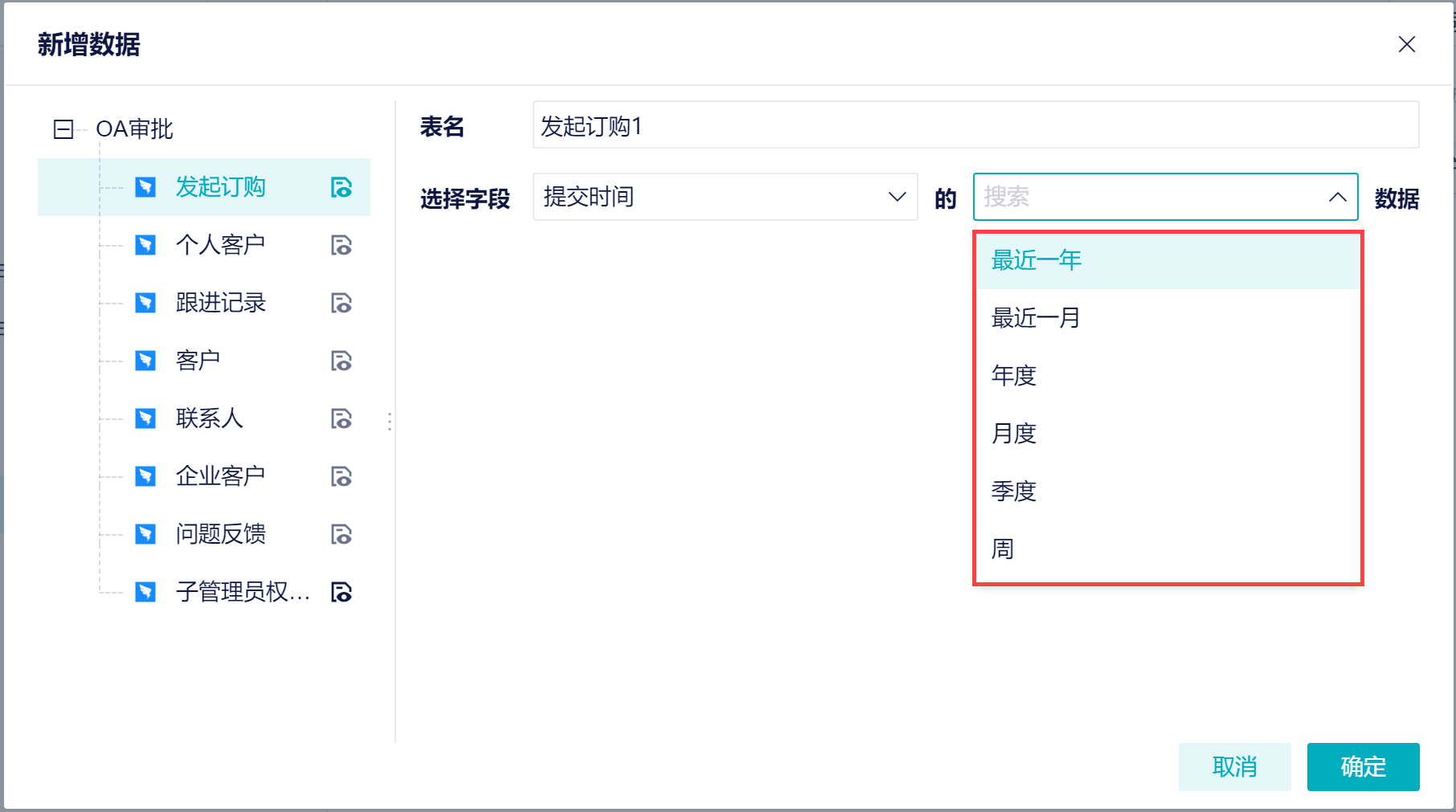Close the 新增数据 dialog

(1406, 44)
